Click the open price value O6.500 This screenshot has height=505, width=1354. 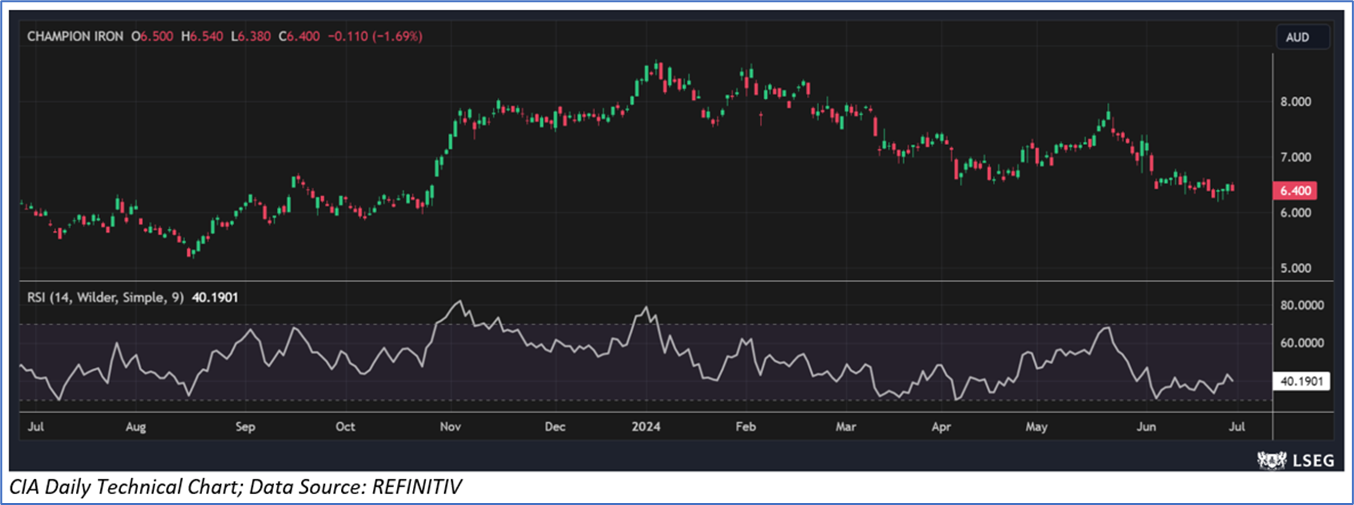(153, 36)
